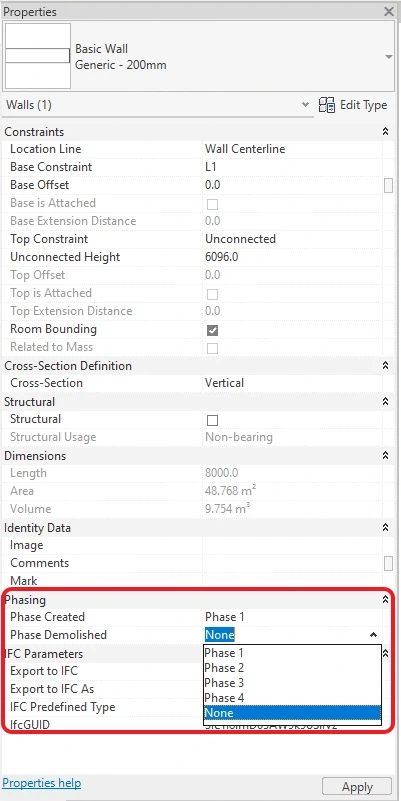Screen dimensions: 401x801
Task: Select Phase 4 from the dropdown list
Action: click(x=292, y=698)
